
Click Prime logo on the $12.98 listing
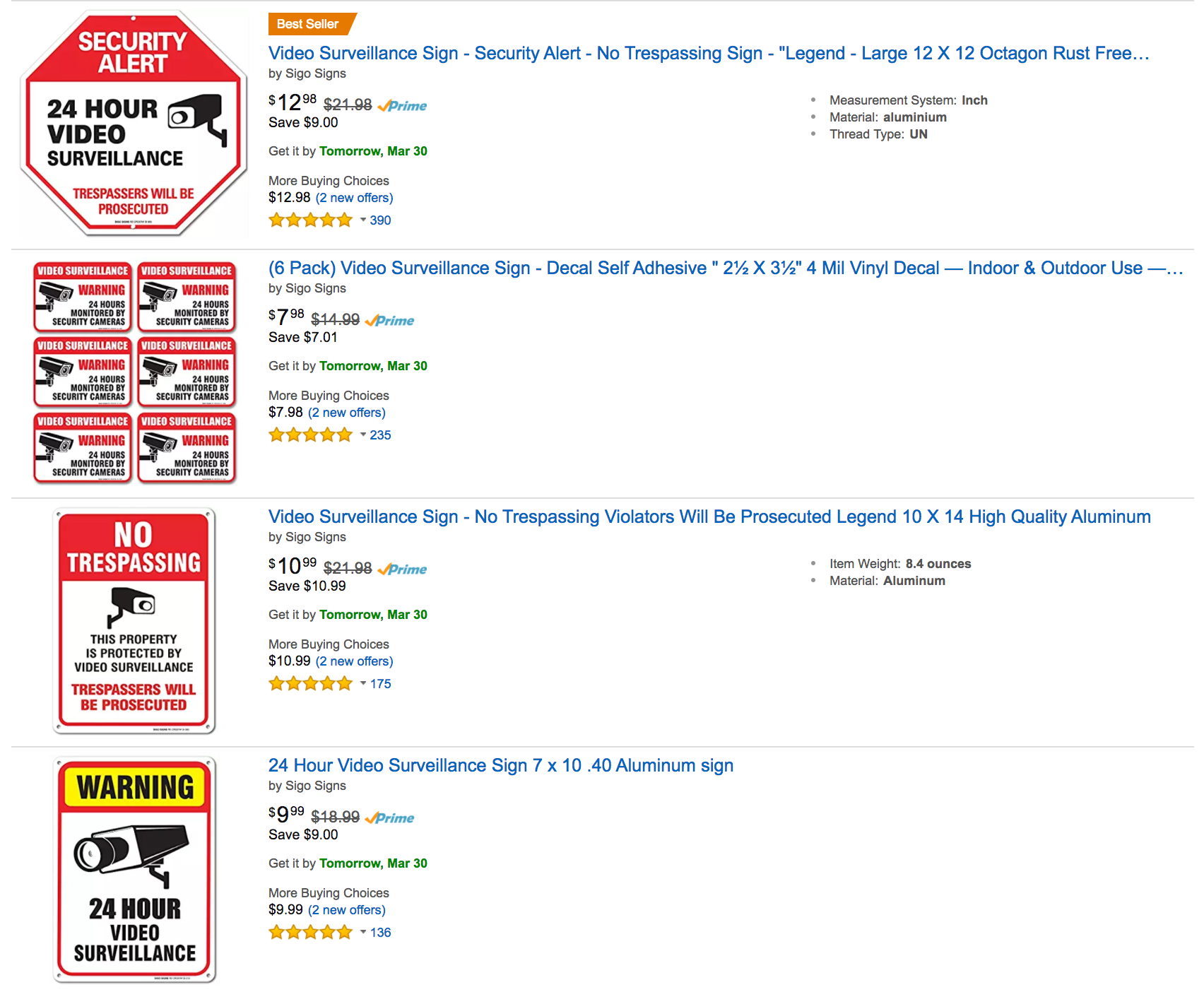click(402, 106)
